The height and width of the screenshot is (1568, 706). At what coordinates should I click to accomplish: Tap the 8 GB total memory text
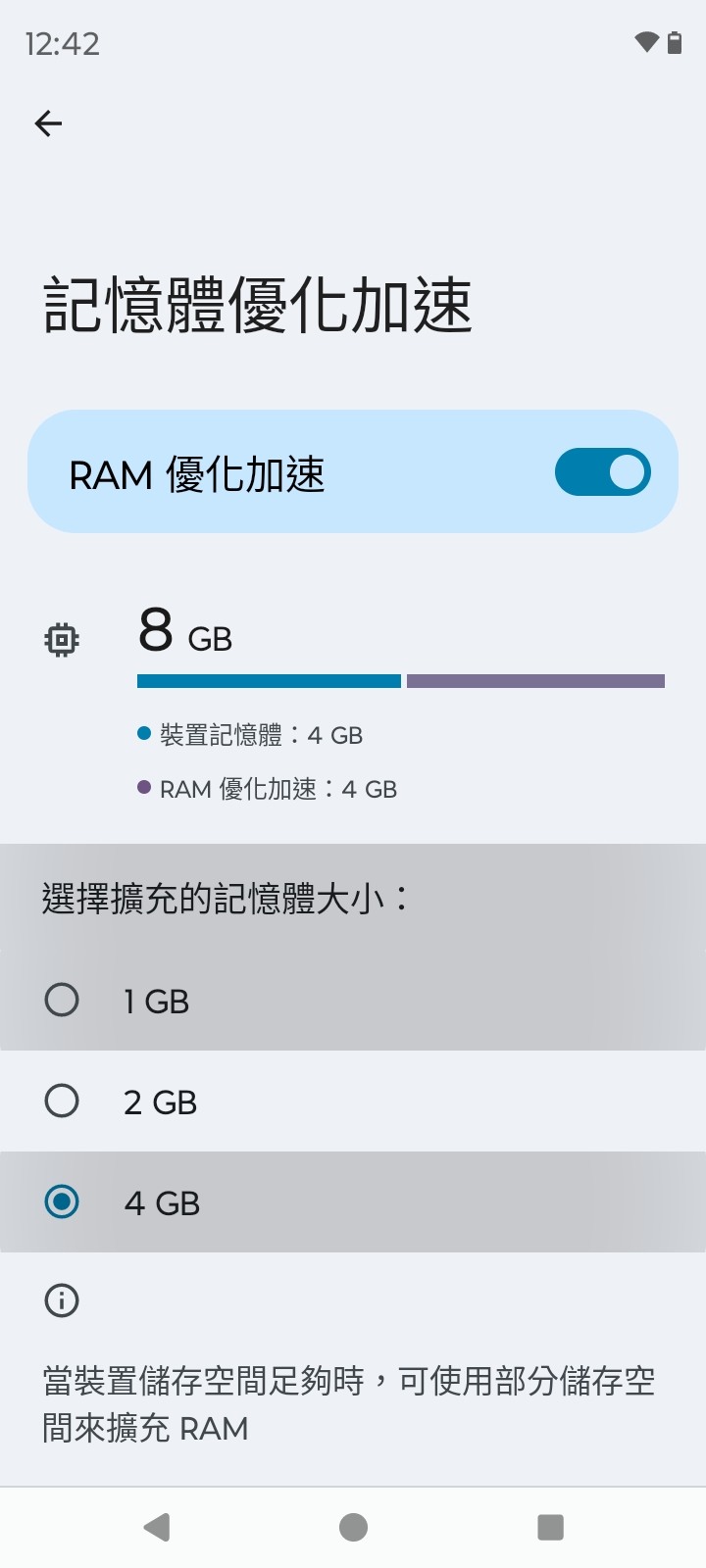[185, 631]
